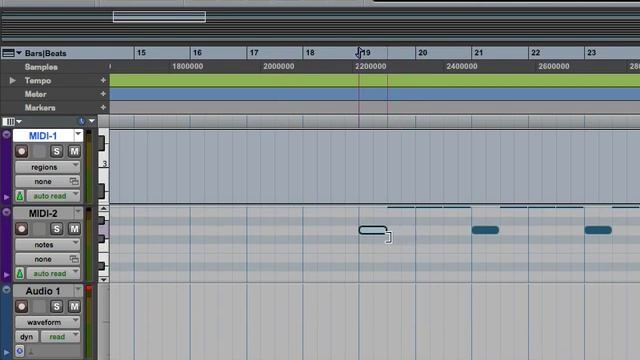Select the MIDI-2 track name
Screen dimensions: 640x360
point(43,213)
